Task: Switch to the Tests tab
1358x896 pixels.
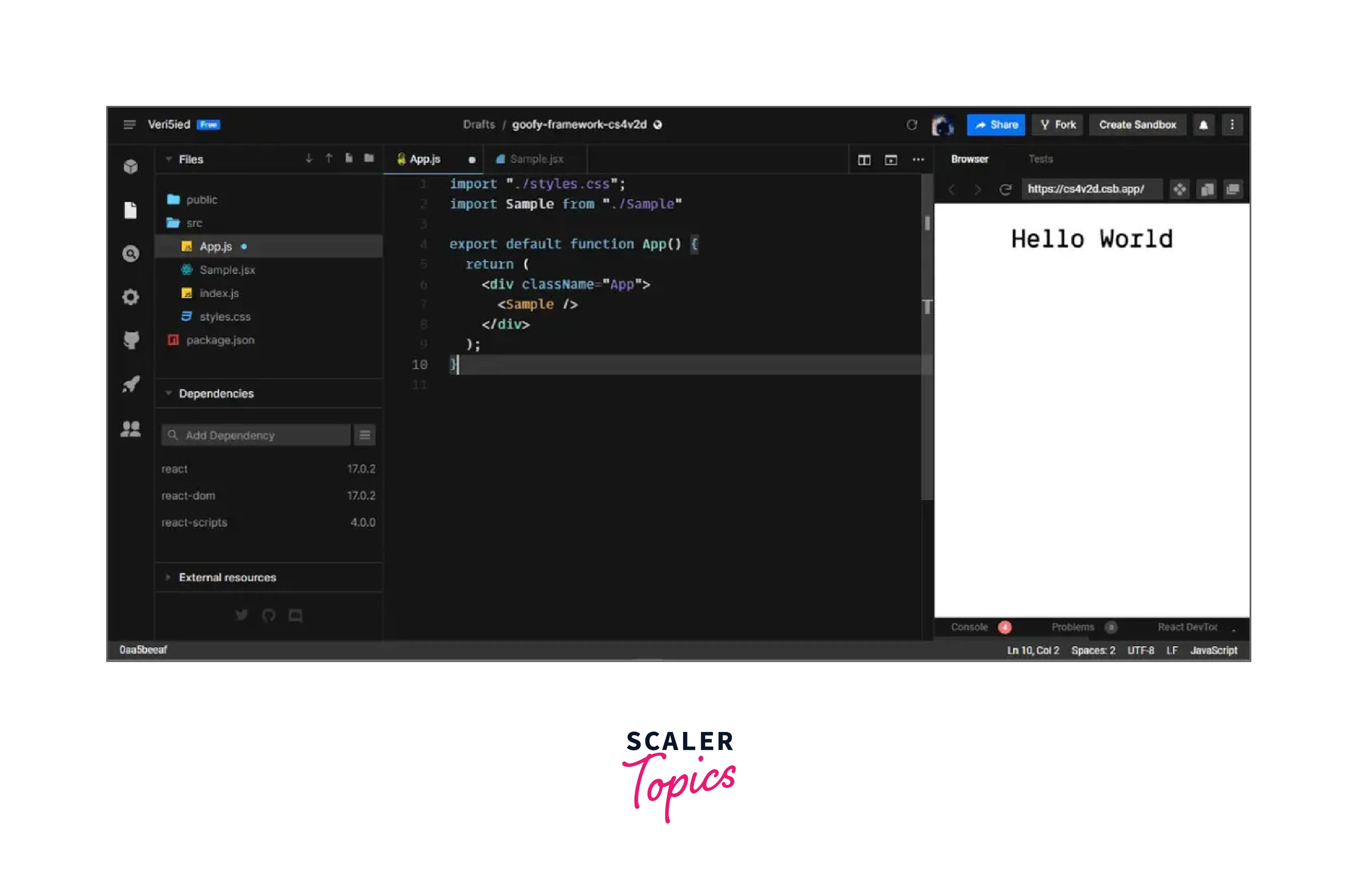Action: point(1040,159)
